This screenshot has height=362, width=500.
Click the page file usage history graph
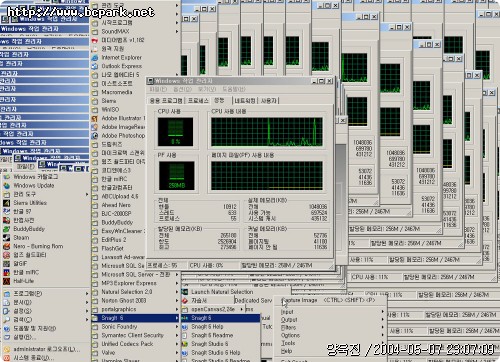(x=267, y=176)
